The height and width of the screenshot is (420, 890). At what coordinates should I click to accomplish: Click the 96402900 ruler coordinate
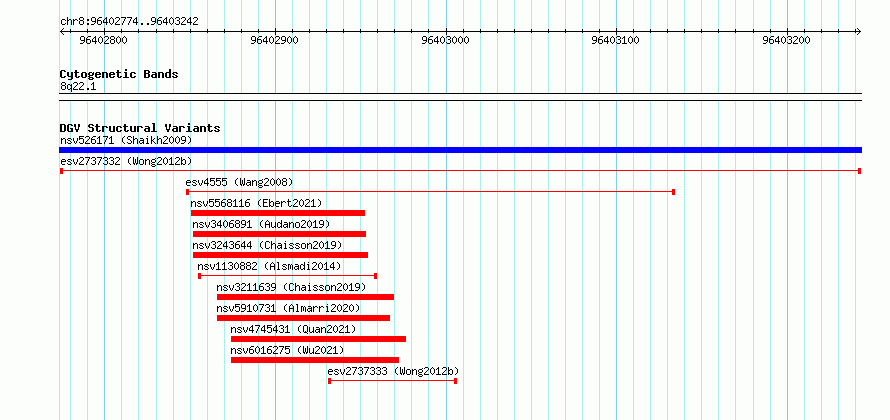[274, 40]
